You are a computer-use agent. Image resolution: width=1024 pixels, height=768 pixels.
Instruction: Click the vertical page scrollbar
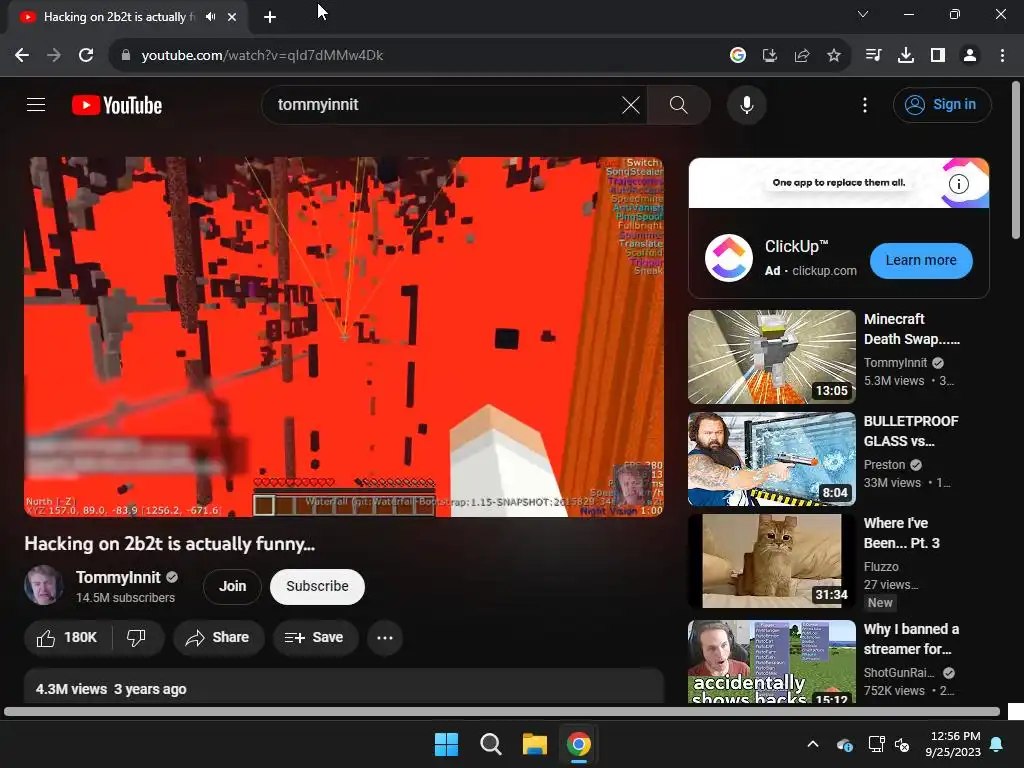1016,160
